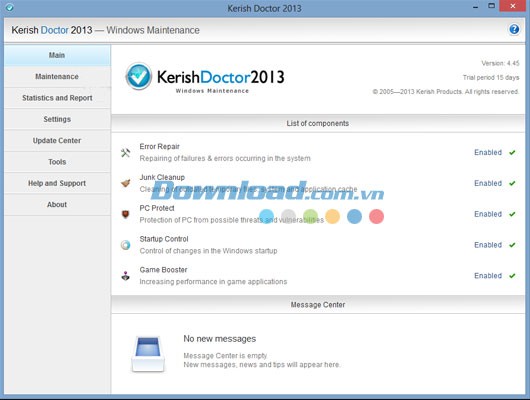Toggle the Game Booster green checkmark
Viewport: 530px width, 400px height.
tap(512, 276)
